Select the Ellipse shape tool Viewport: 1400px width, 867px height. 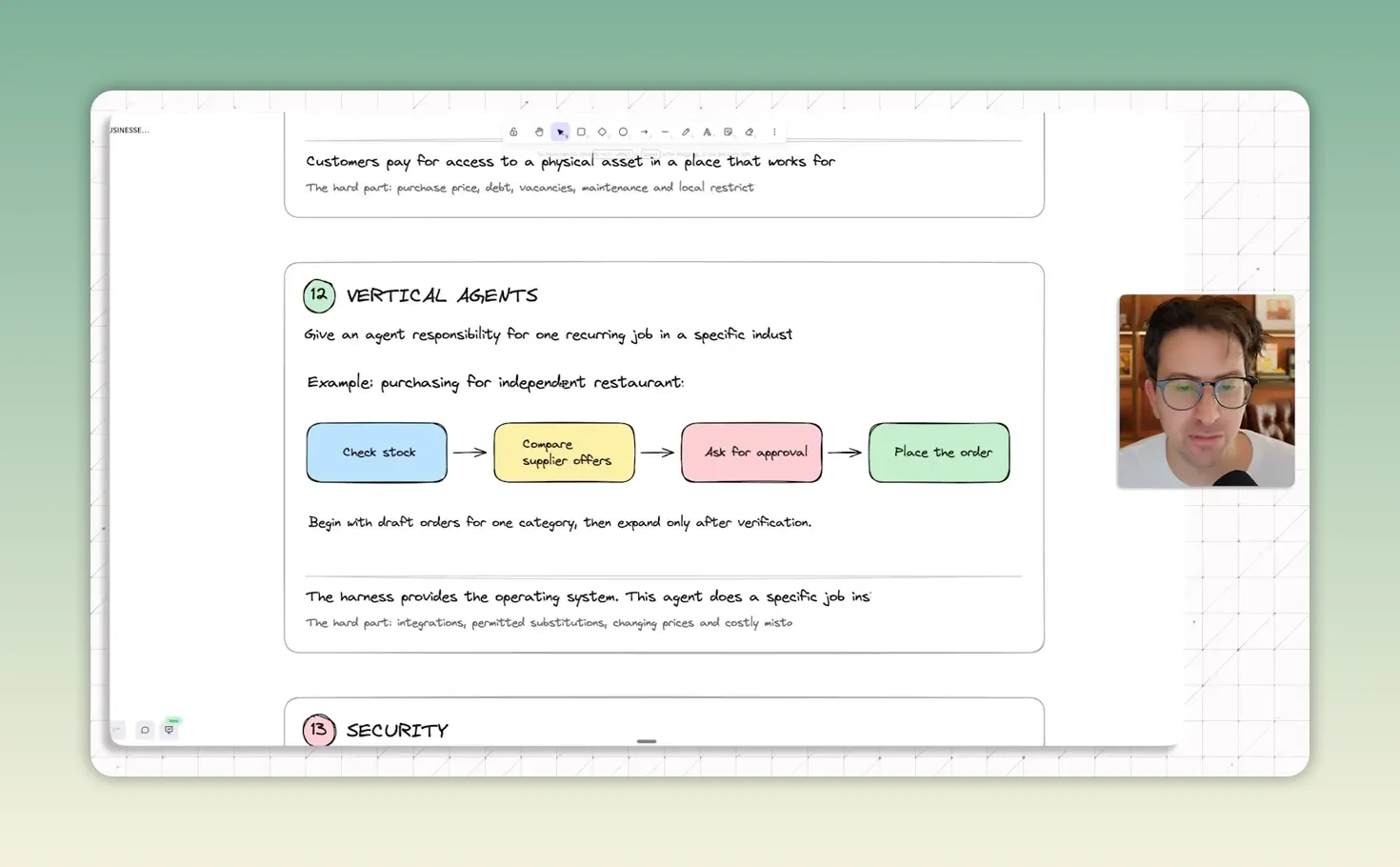click(x=623, y=132)
